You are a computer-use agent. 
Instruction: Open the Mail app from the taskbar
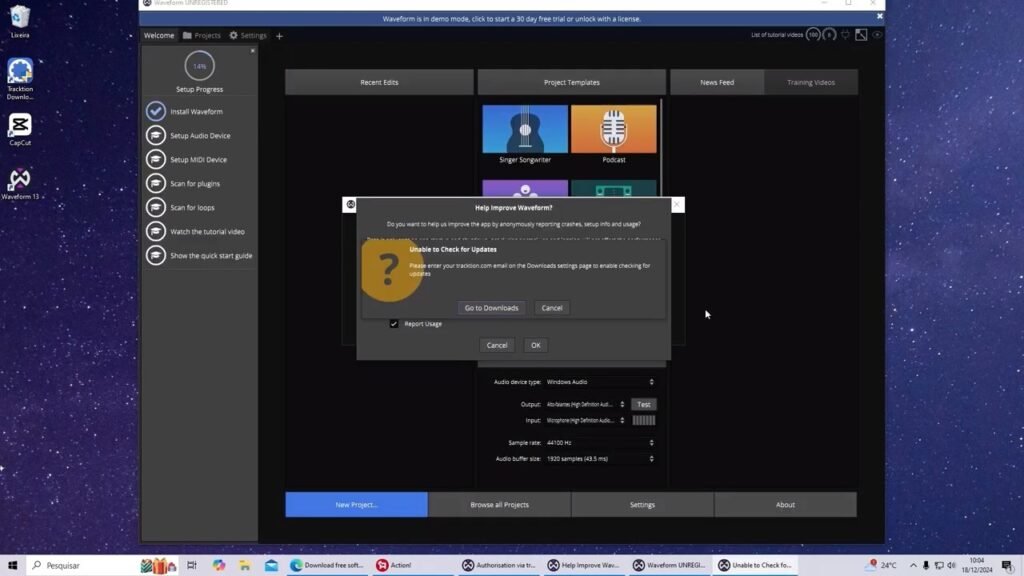coord(272,565)
